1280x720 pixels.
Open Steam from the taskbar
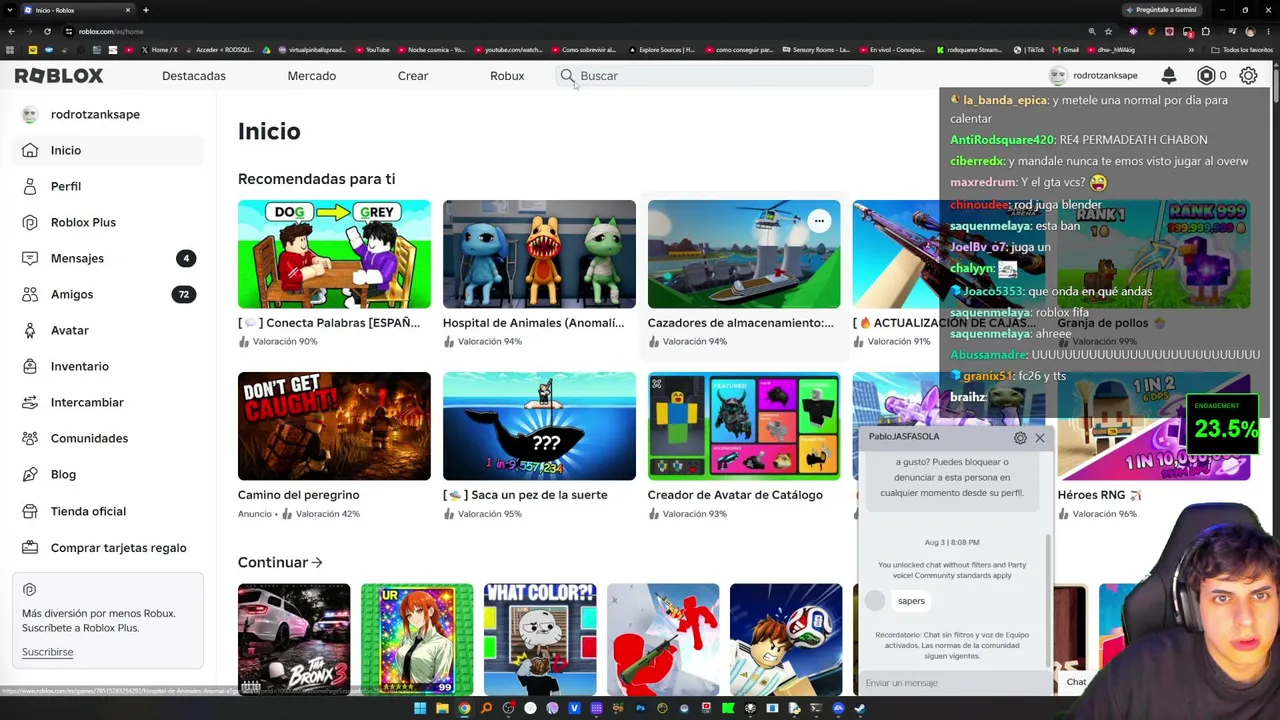(x=860, y=708)
